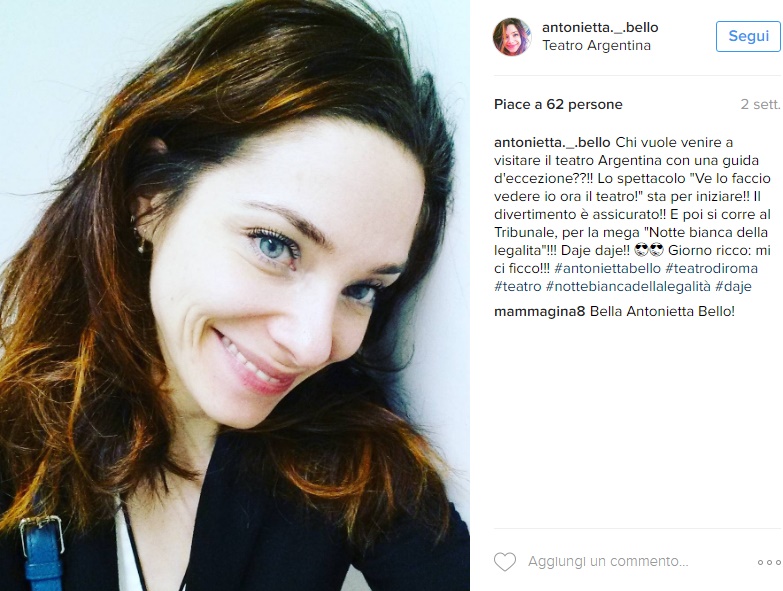The height and width of the screenshot is (591, 783).
Task: Click the heart like icon
Action: [505, 562]
